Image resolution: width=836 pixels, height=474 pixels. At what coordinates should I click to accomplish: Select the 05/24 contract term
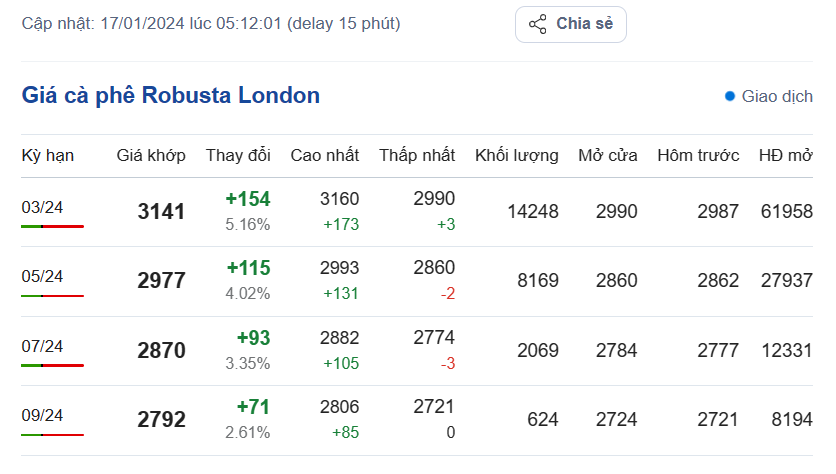tap(42, 276)
